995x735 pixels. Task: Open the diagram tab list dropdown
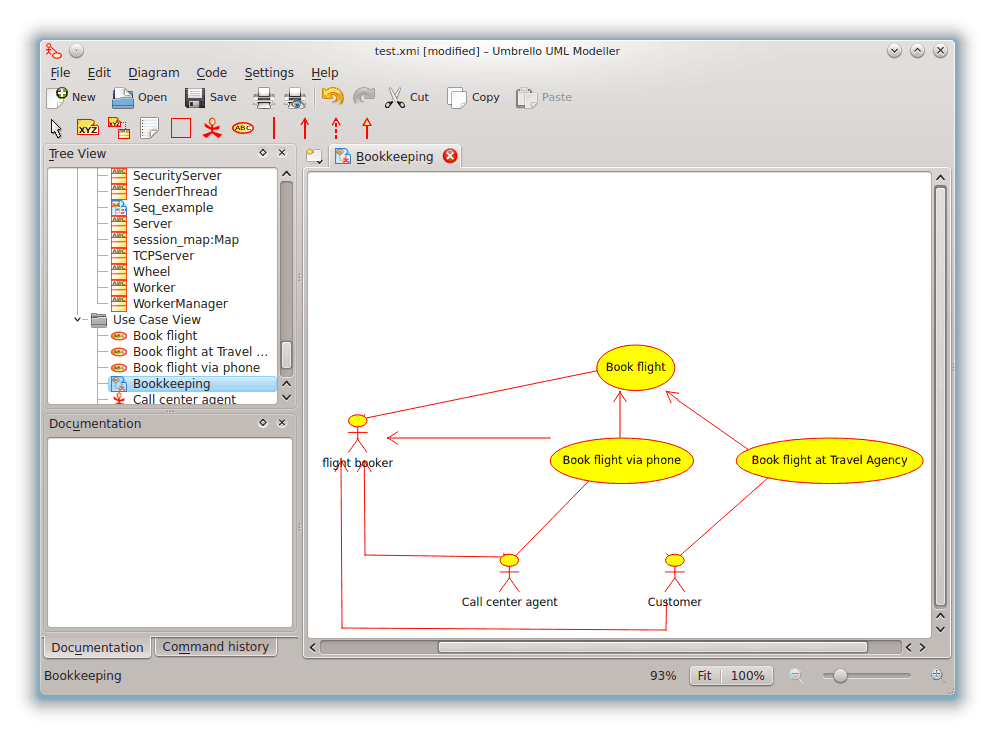[x=315, y=156]
